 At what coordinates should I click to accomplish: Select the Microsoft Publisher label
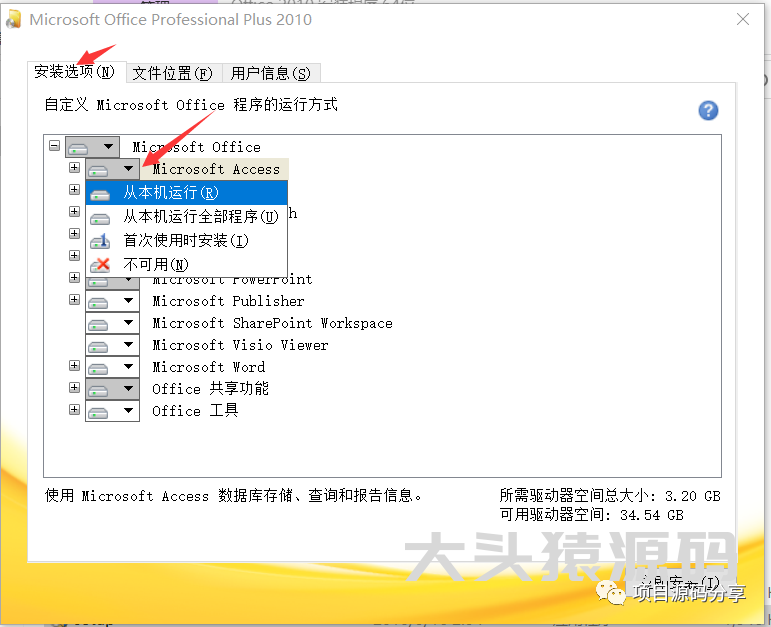[x=228, y=301]
